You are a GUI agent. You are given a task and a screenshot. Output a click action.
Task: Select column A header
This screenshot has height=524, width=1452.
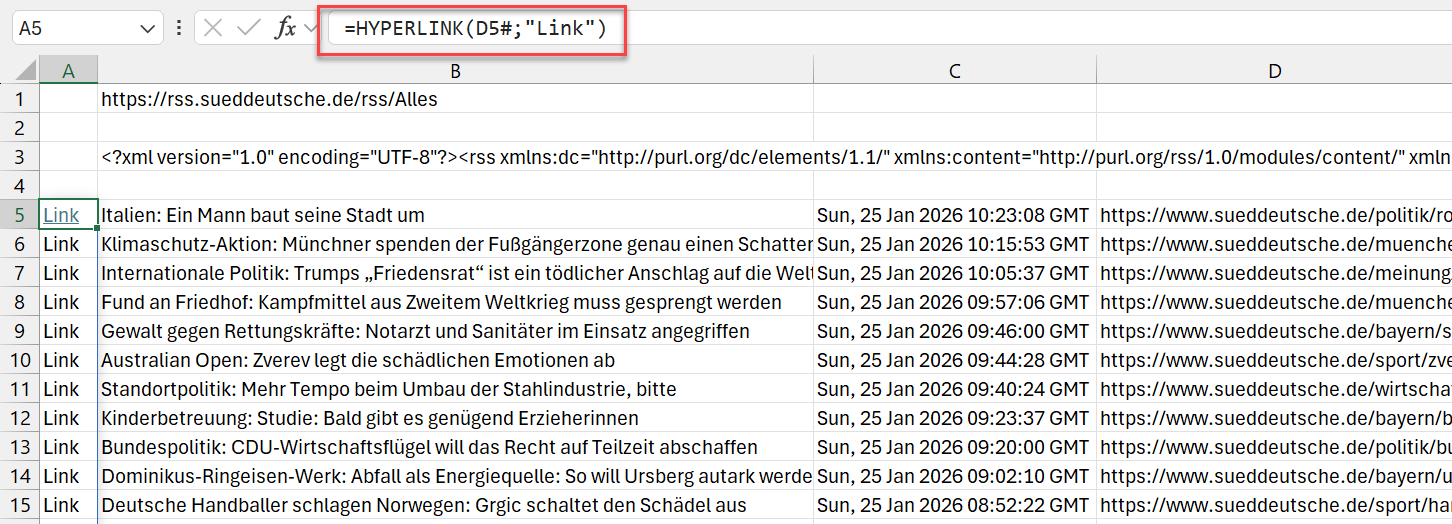68,71
